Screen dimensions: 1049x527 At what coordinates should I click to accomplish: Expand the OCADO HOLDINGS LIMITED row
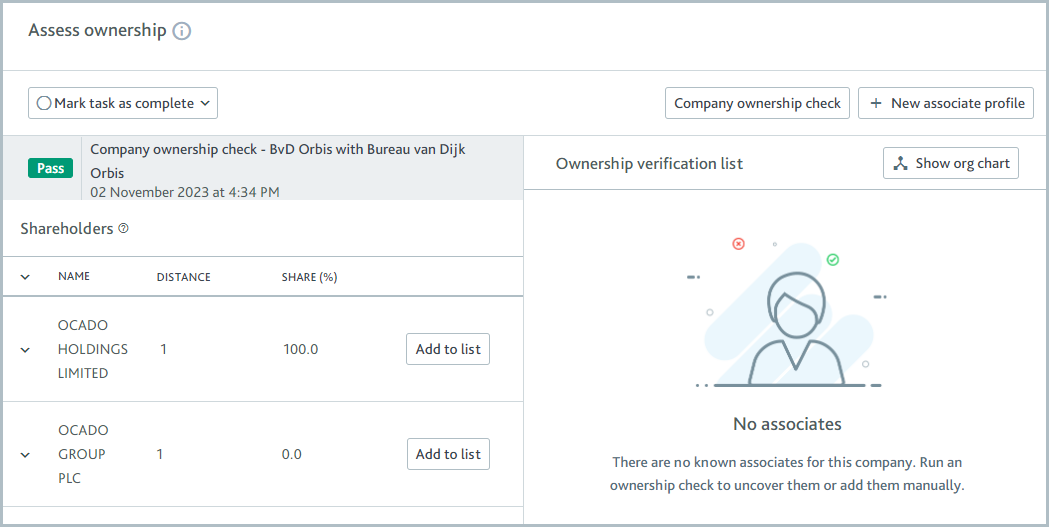(25, 349)
